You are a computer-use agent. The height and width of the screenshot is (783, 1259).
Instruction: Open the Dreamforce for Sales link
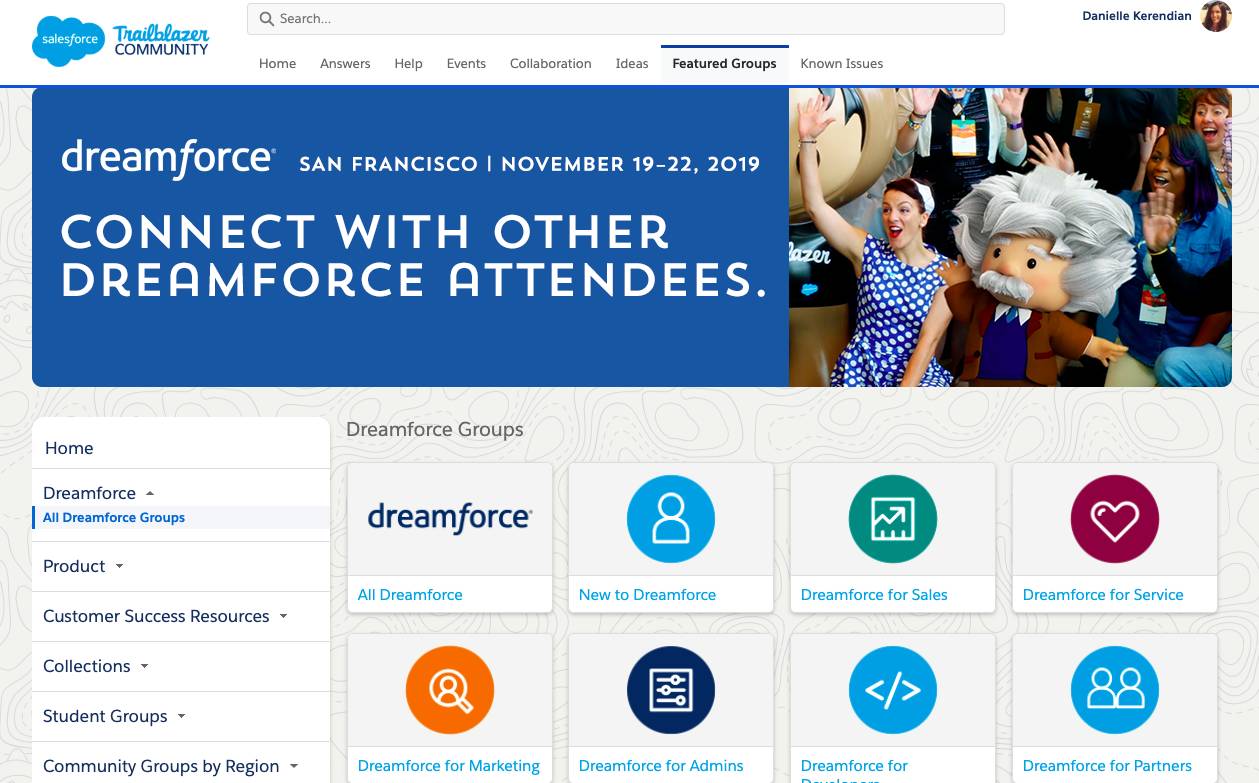(x=874, y=594)
